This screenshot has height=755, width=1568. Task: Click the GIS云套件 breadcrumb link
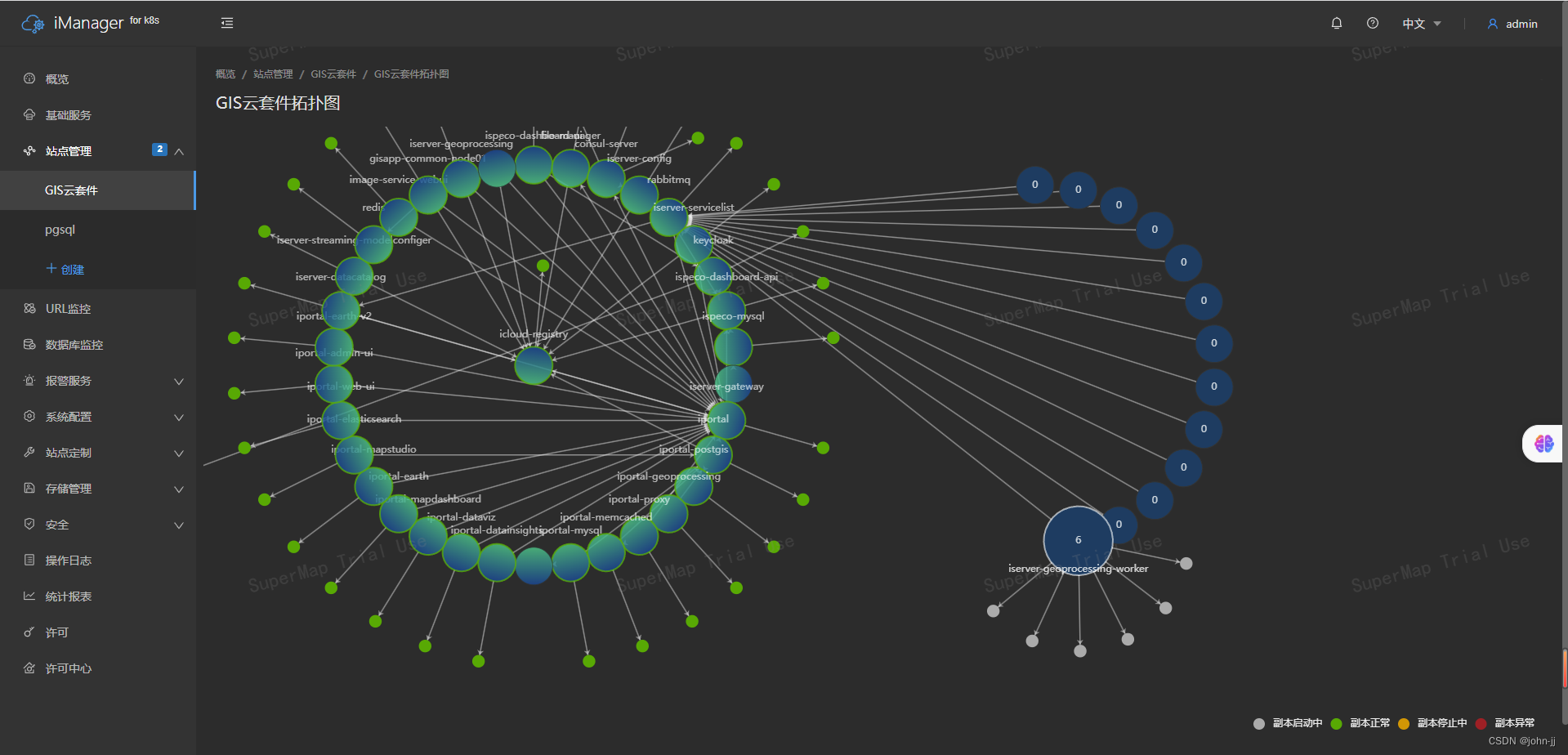[333, 74]
